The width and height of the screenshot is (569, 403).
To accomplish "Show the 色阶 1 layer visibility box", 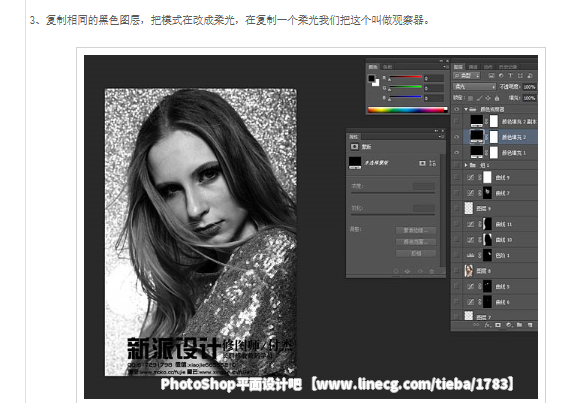I will pyautogui.click(x=457, y=255).
